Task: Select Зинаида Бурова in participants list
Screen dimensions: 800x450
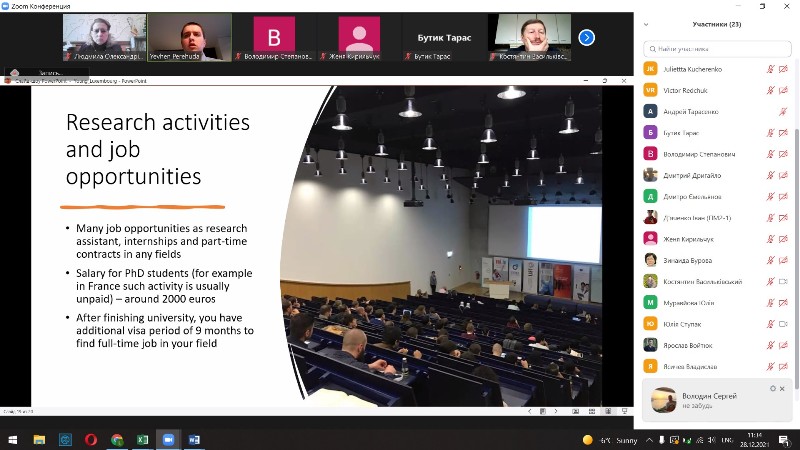Action: coord(715,260)
